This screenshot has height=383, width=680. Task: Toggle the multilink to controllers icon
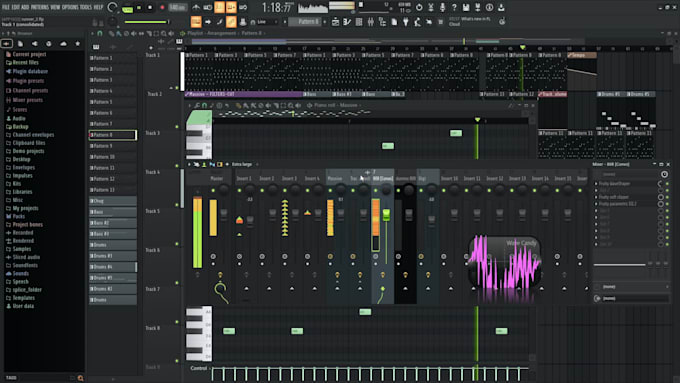pos(243,22)
